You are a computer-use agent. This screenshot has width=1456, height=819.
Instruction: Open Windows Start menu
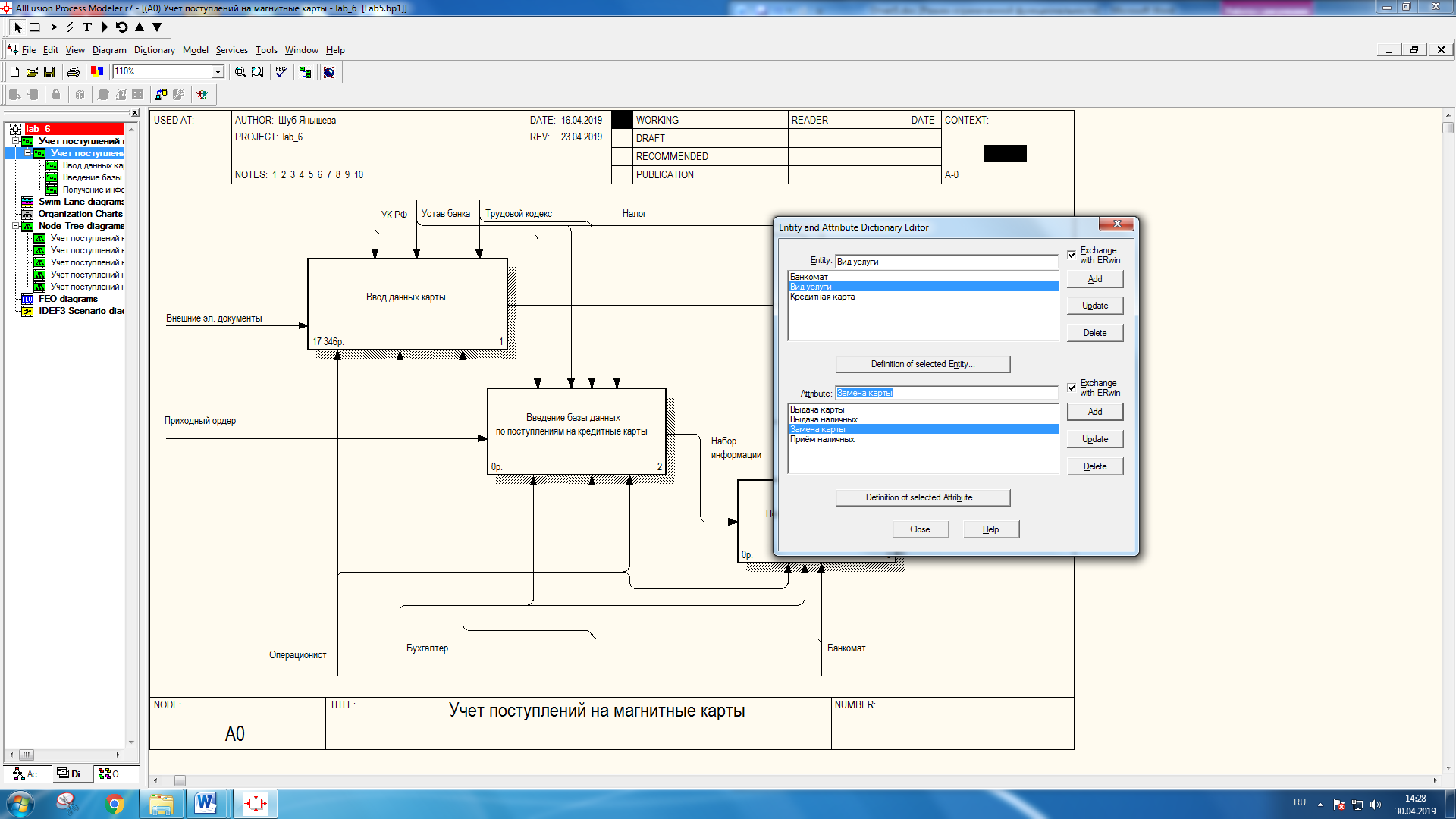click(x=20, y=804)
